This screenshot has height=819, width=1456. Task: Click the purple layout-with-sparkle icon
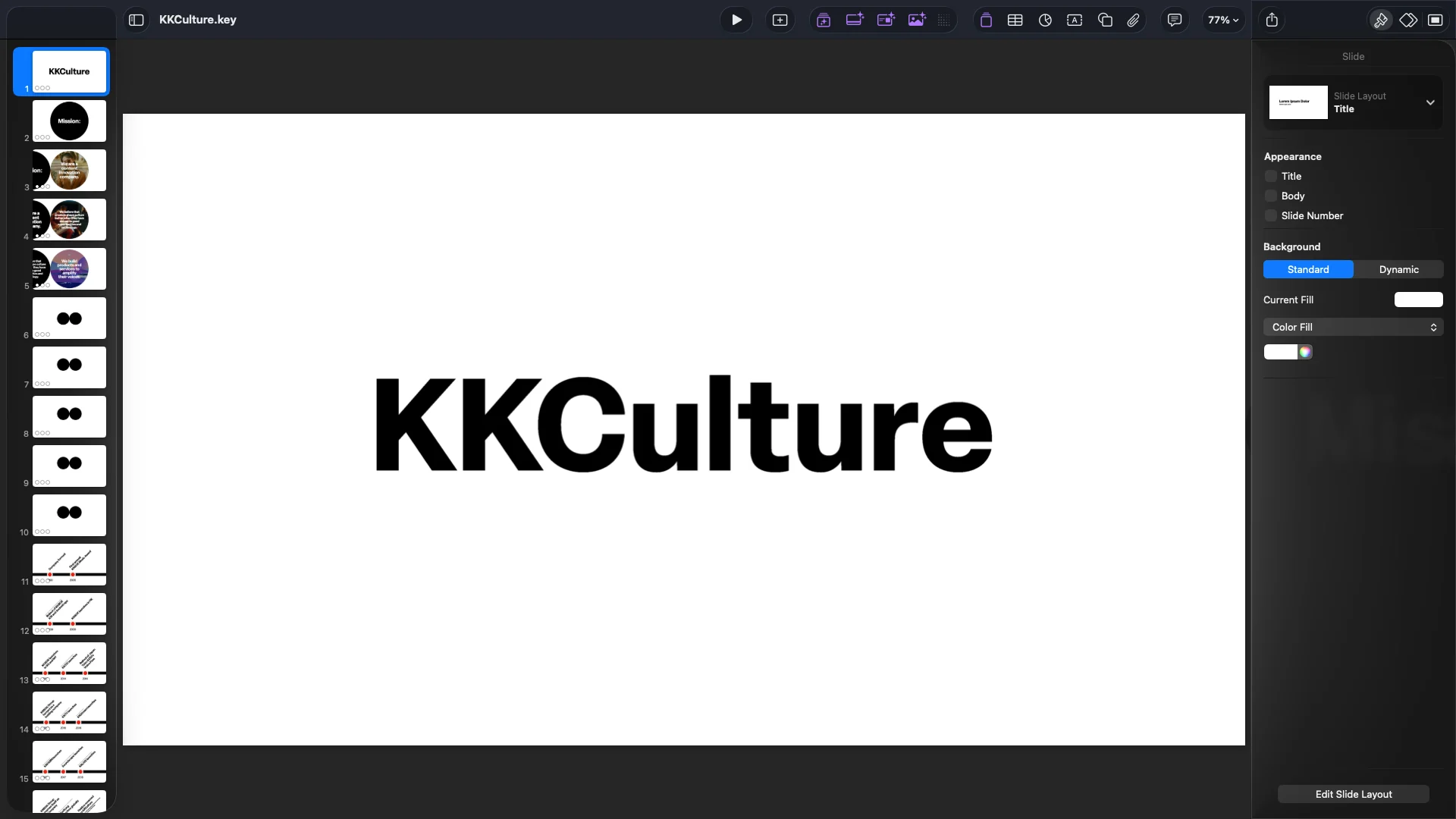(x=886, y=20)
